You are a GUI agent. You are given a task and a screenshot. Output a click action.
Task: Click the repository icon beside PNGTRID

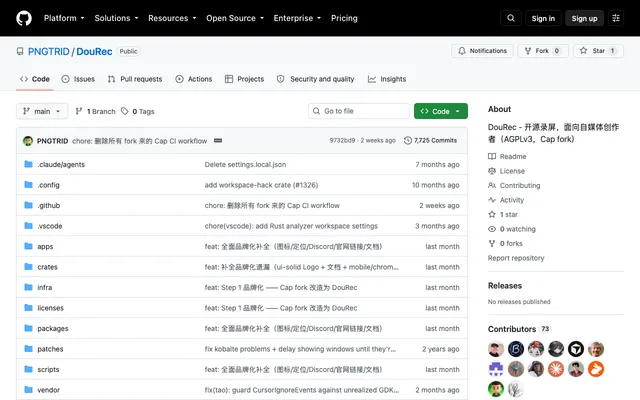[20, 51]
